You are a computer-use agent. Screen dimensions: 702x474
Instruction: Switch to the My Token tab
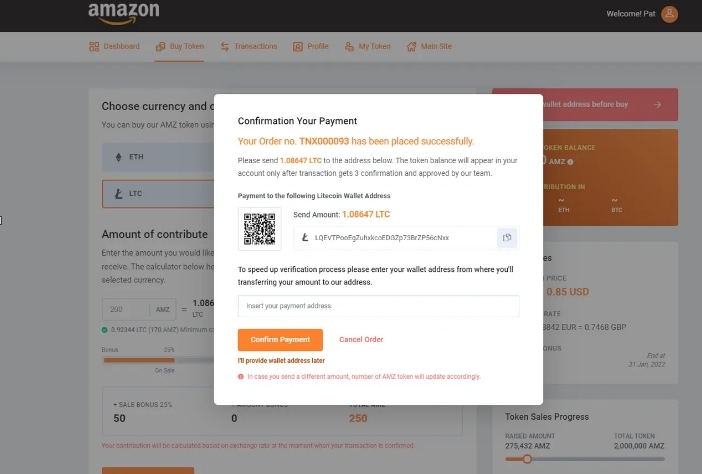click(368, 47)
